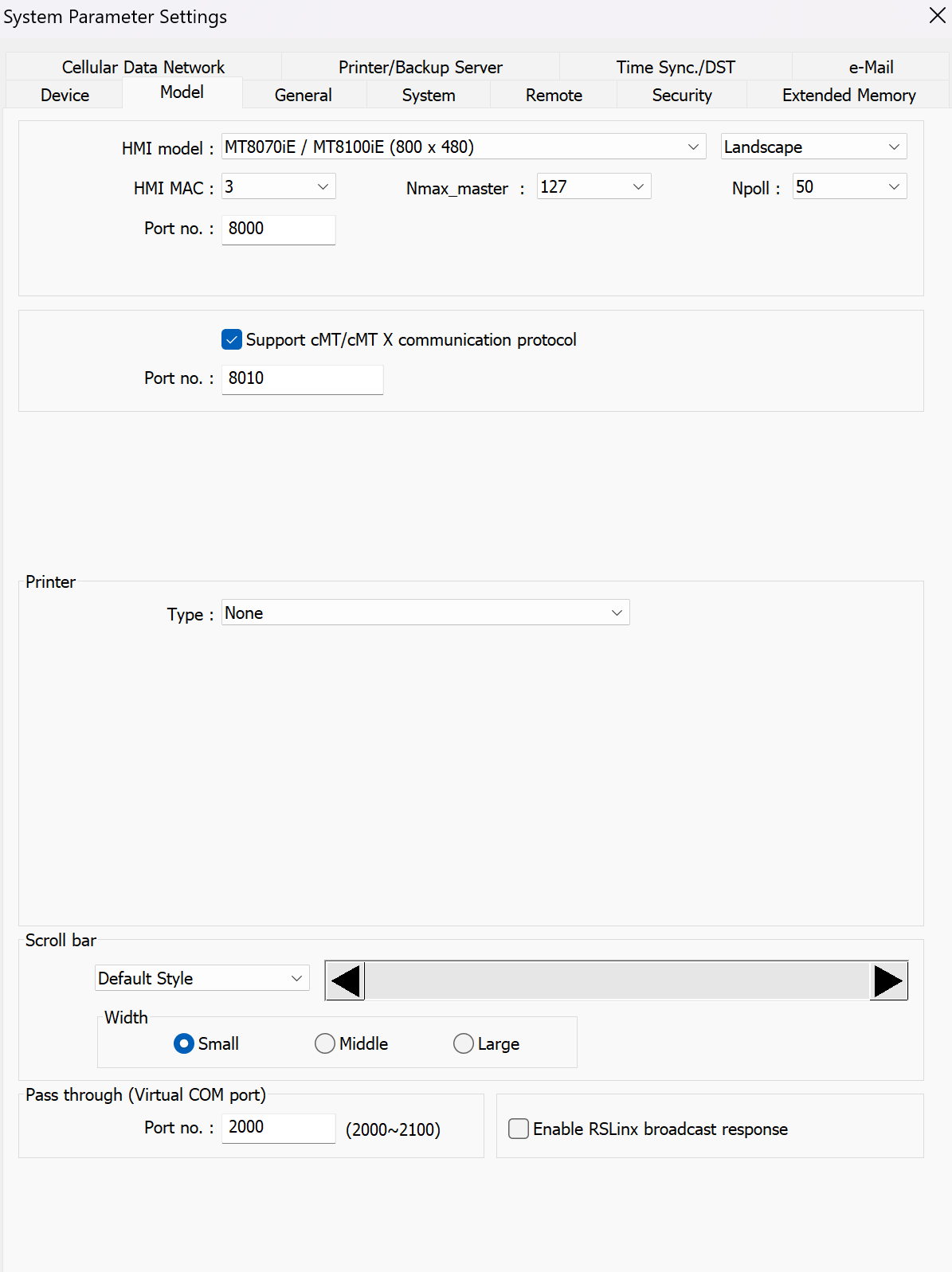The height and width of the screenshot is (1272, 952).
Task: Enable RSLinx broadcast response checkbox
Action: (519, 1129)
